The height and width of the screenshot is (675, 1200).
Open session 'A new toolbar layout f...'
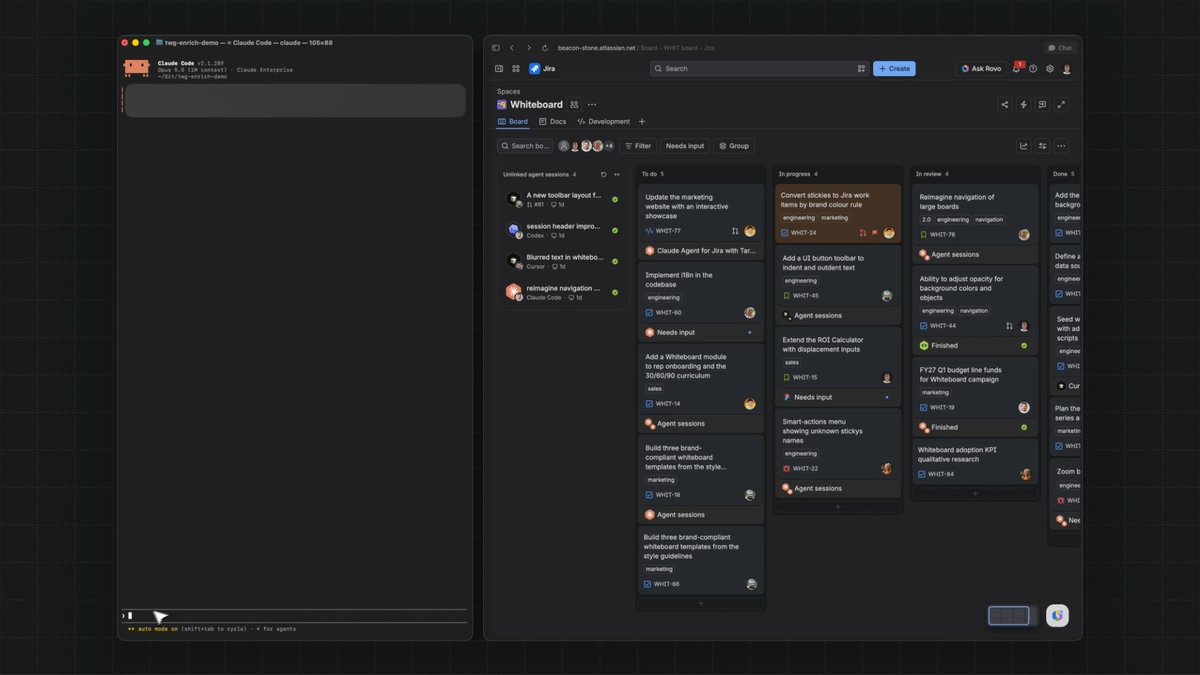coord(563,200)
